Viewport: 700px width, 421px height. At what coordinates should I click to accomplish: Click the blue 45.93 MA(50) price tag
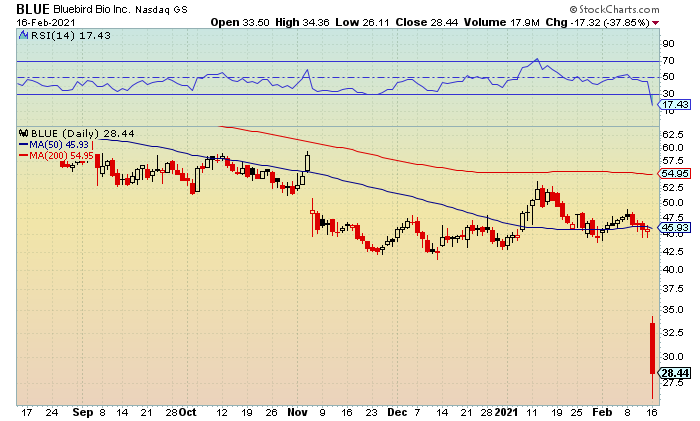(x=675, y=227)
